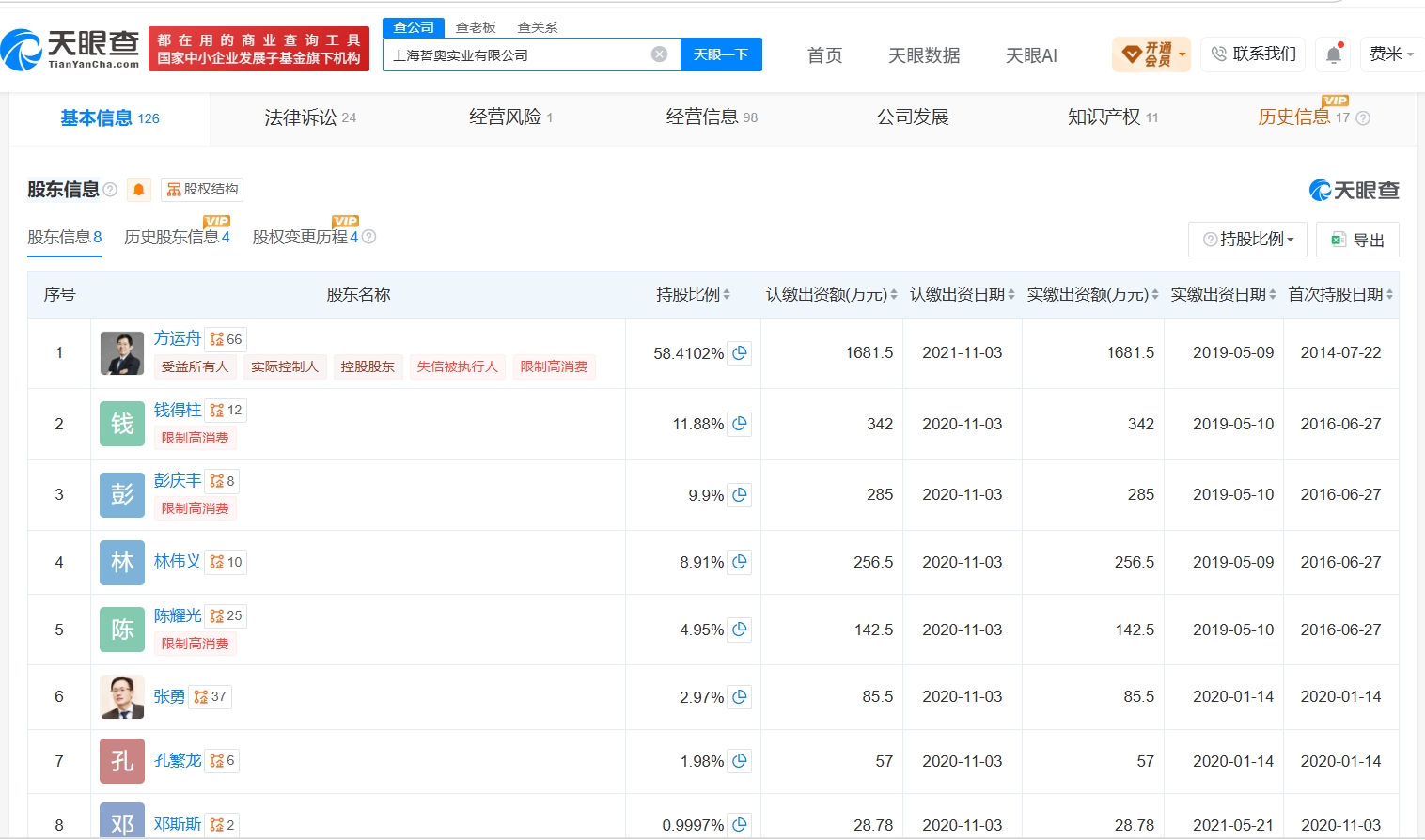Open the 股权结构 structure chart button
This screenshot has width=1425, height=840.
pos(202,190)
